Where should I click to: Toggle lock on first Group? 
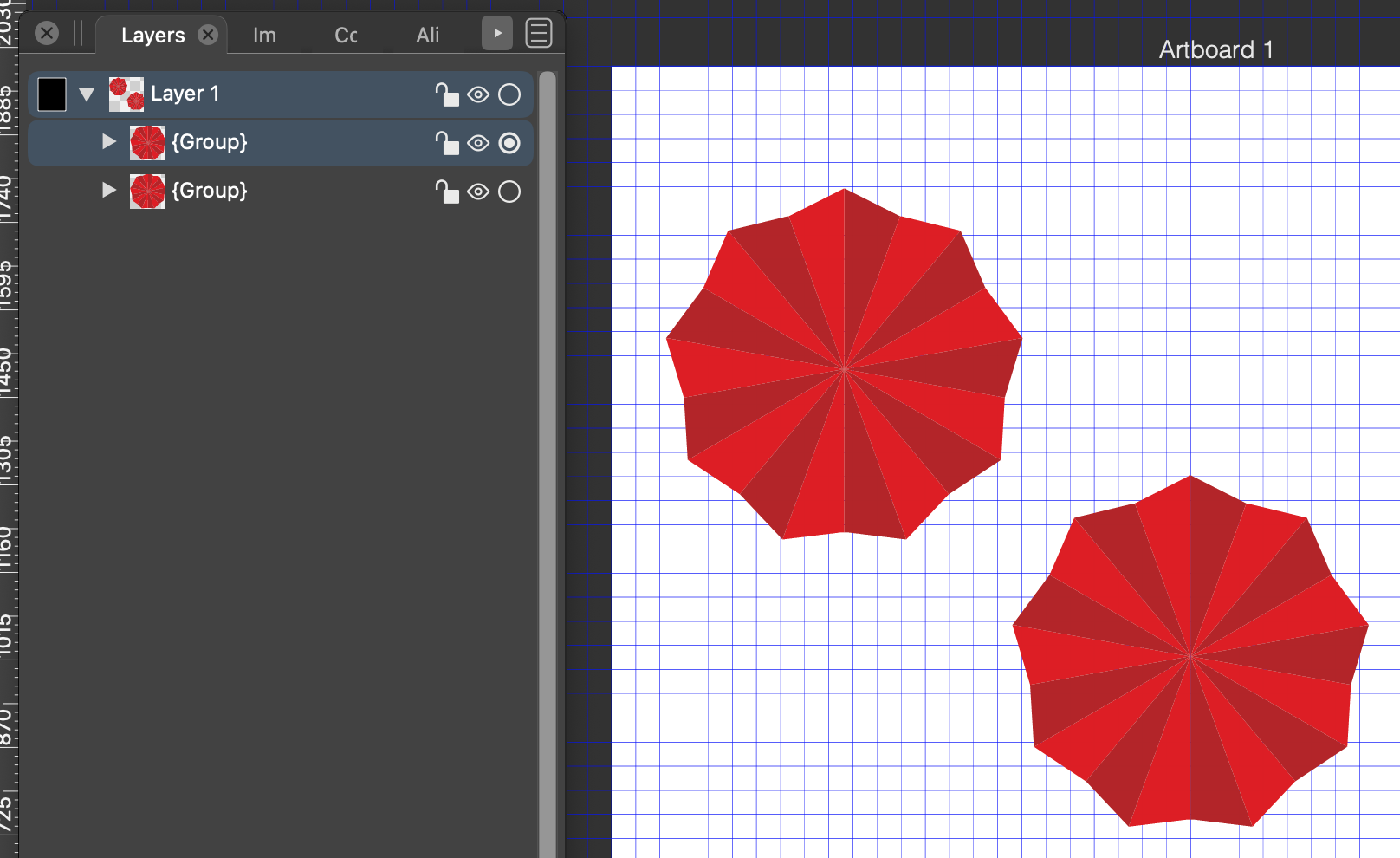click(446, 143)
